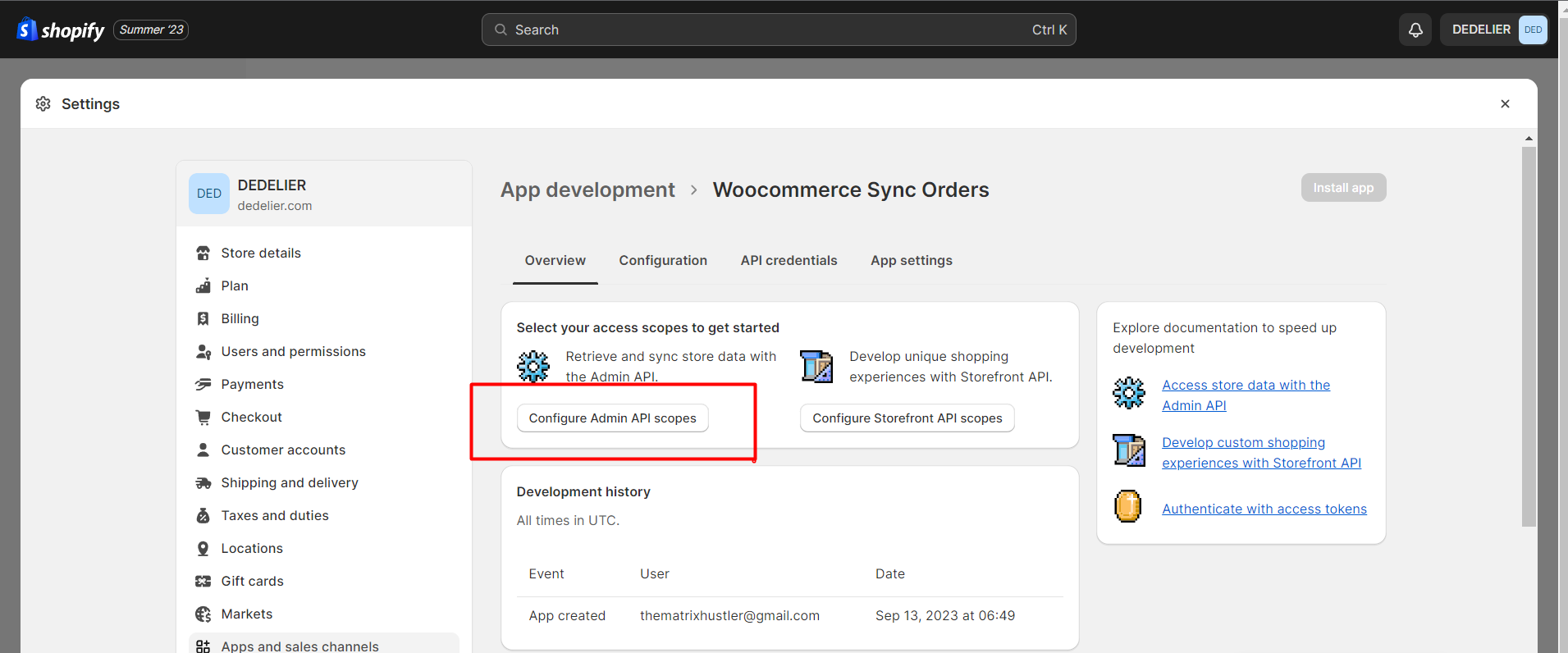Click the Taxes and duties icon
The width and height of the screenshot is (1568, 653).
(203, 515)
